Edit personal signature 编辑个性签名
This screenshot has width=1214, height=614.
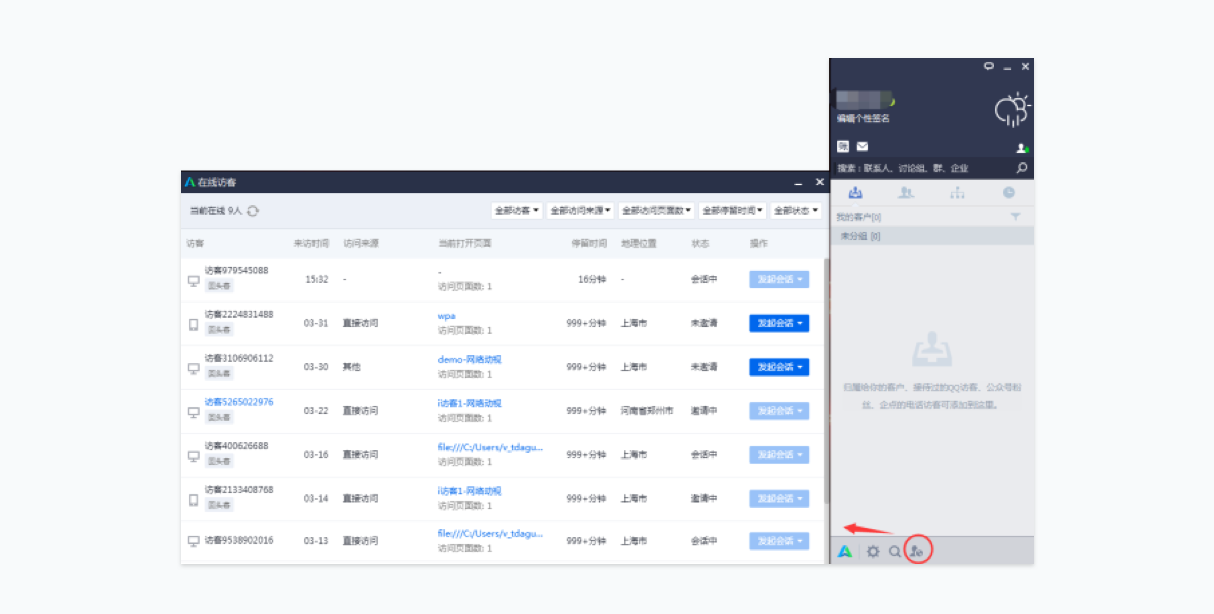[863, 119]
